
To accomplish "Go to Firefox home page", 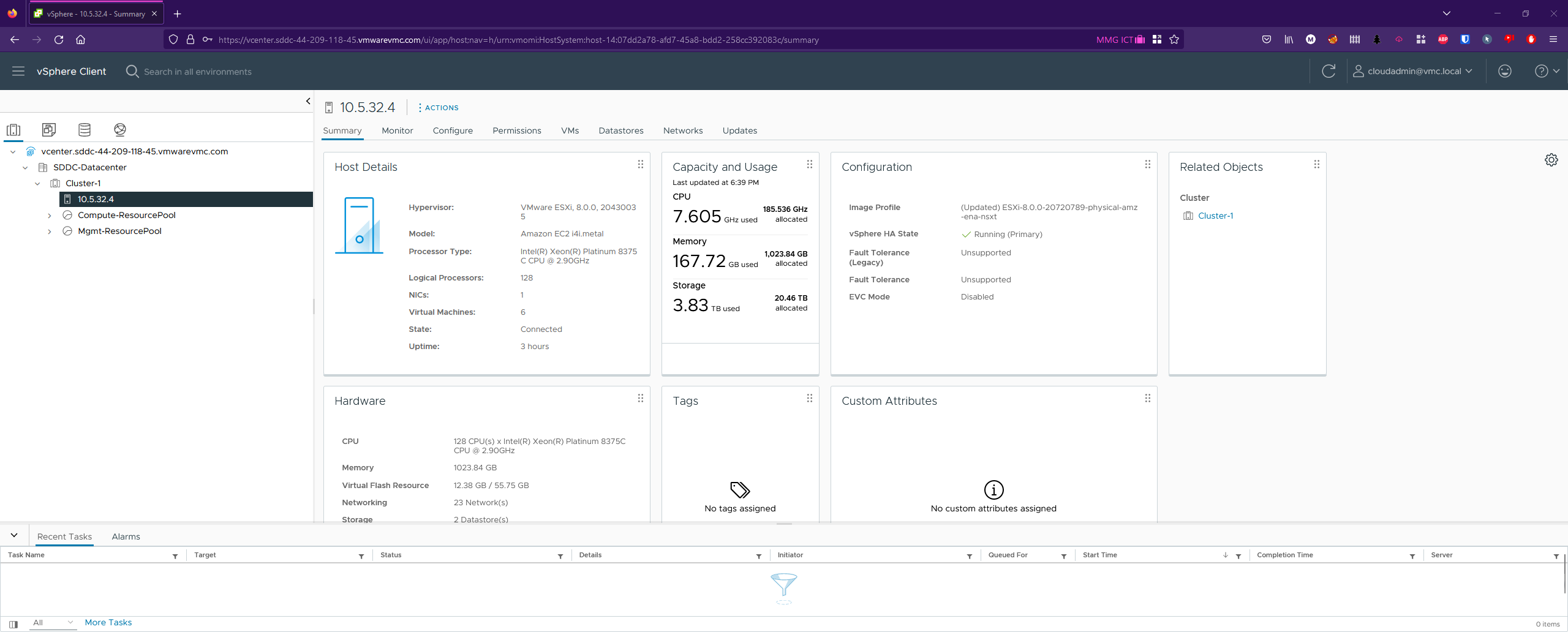I will click(80, 39).
